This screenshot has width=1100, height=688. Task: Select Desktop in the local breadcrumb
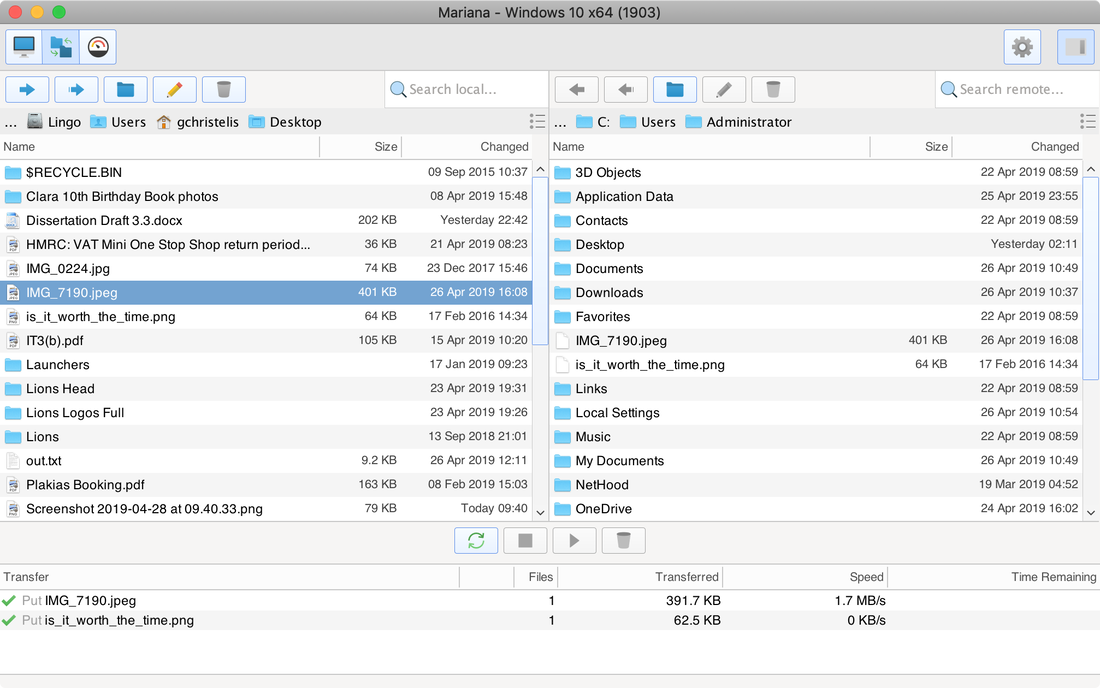[x=285, y=122]
